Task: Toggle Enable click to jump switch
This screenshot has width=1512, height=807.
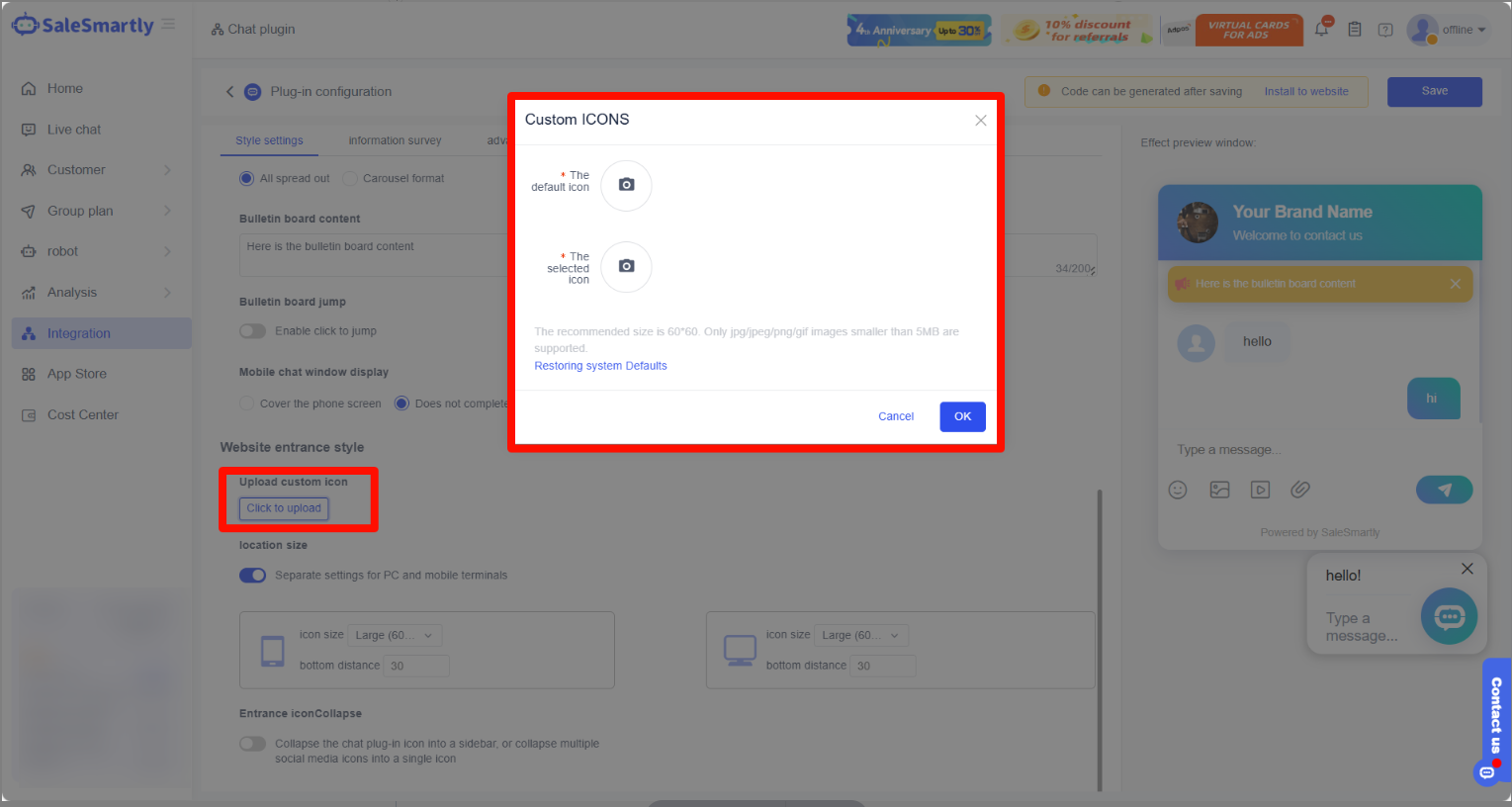Action: click(x=252, y=331)
